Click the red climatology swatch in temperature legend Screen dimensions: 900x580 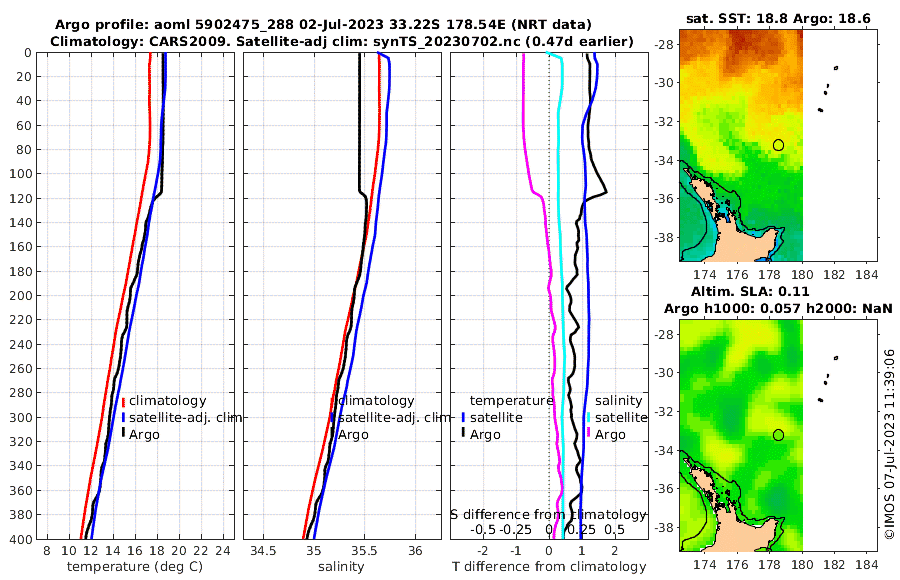[x=123, y=401]
